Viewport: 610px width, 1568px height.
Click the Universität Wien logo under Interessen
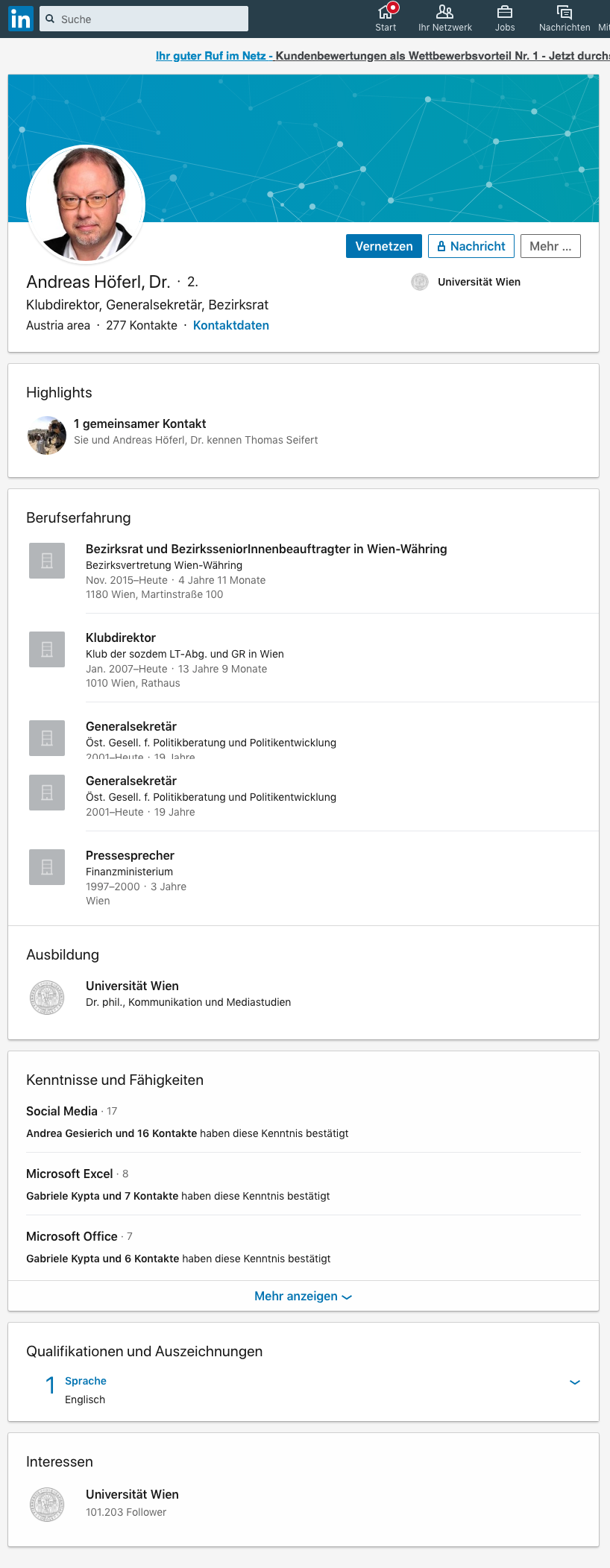click(47, 1505)
